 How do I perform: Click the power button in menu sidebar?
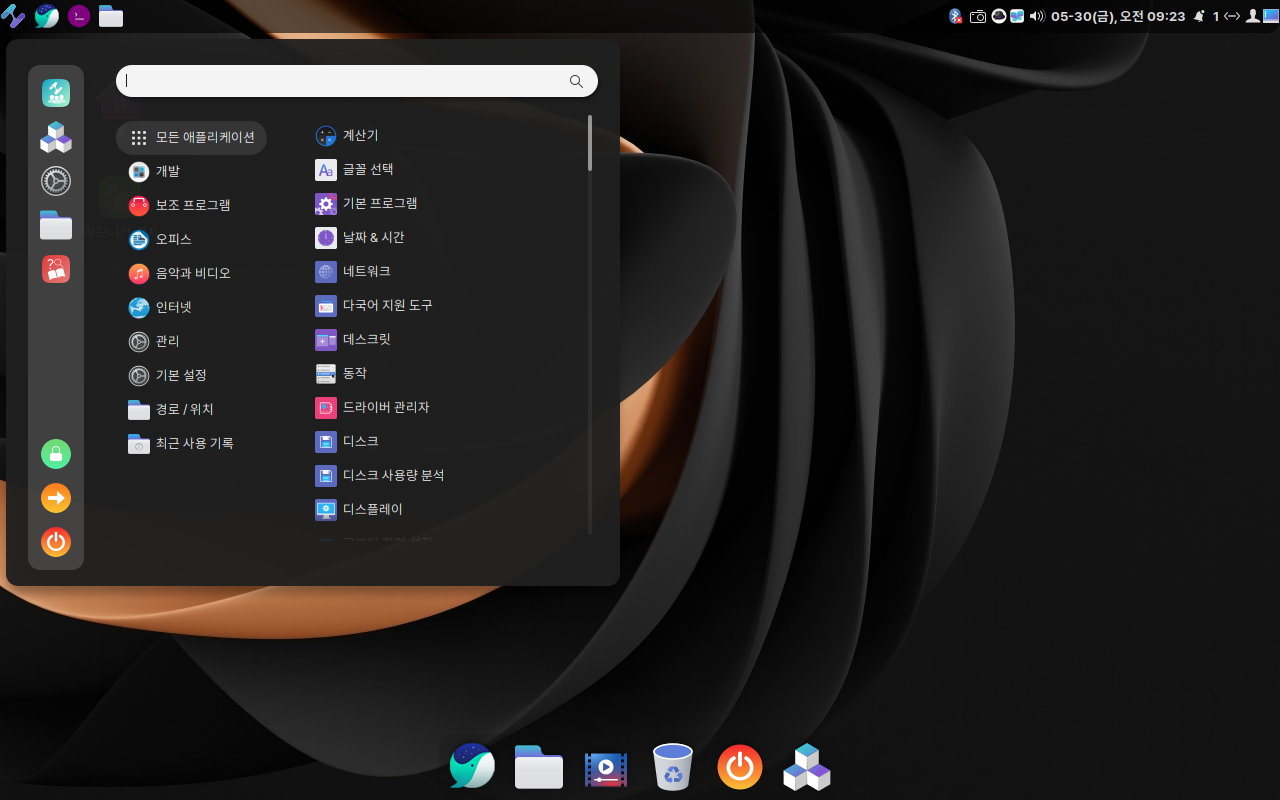coord(56,542)
